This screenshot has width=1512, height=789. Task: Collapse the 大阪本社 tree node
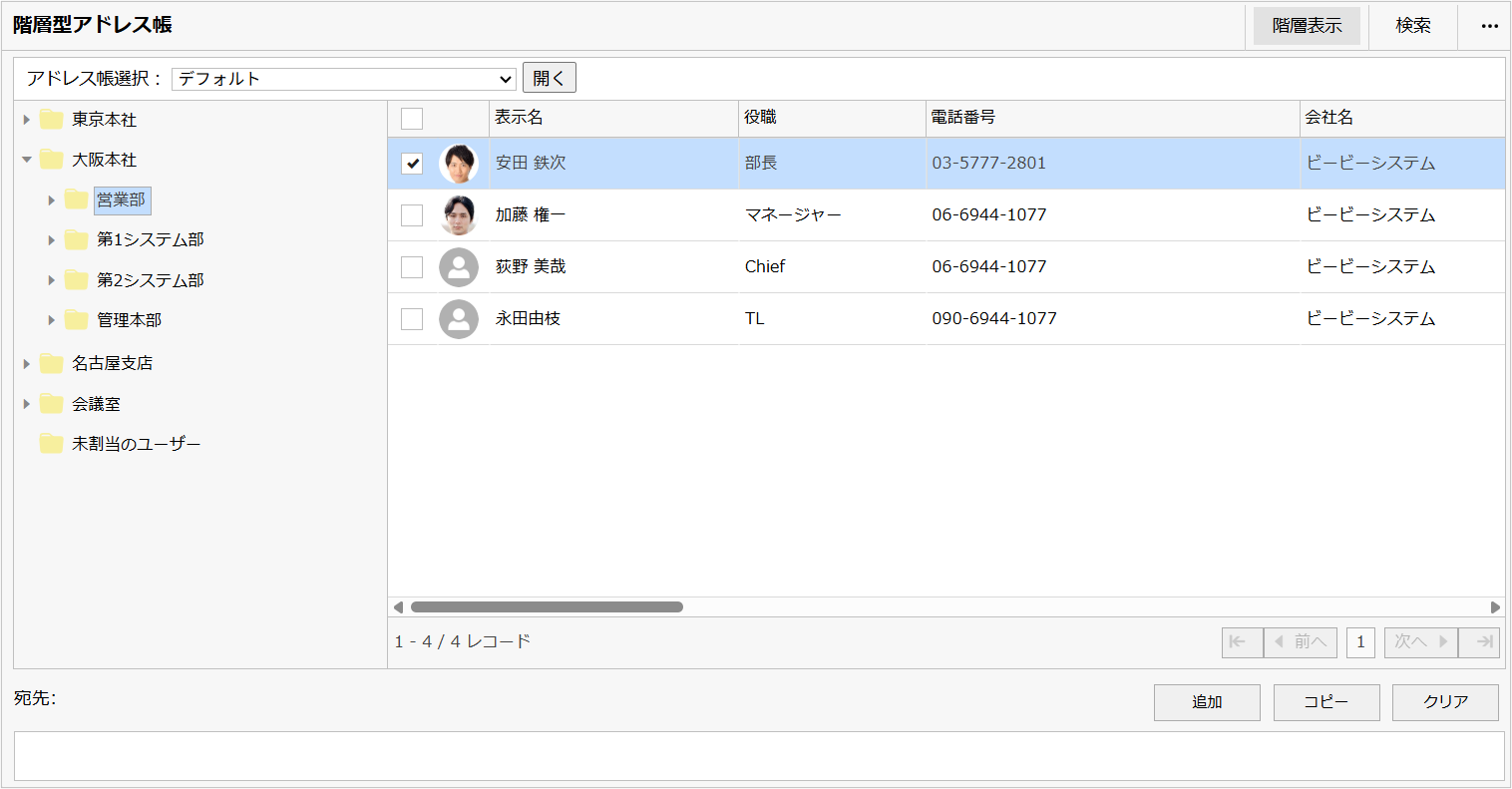[26, 159]
